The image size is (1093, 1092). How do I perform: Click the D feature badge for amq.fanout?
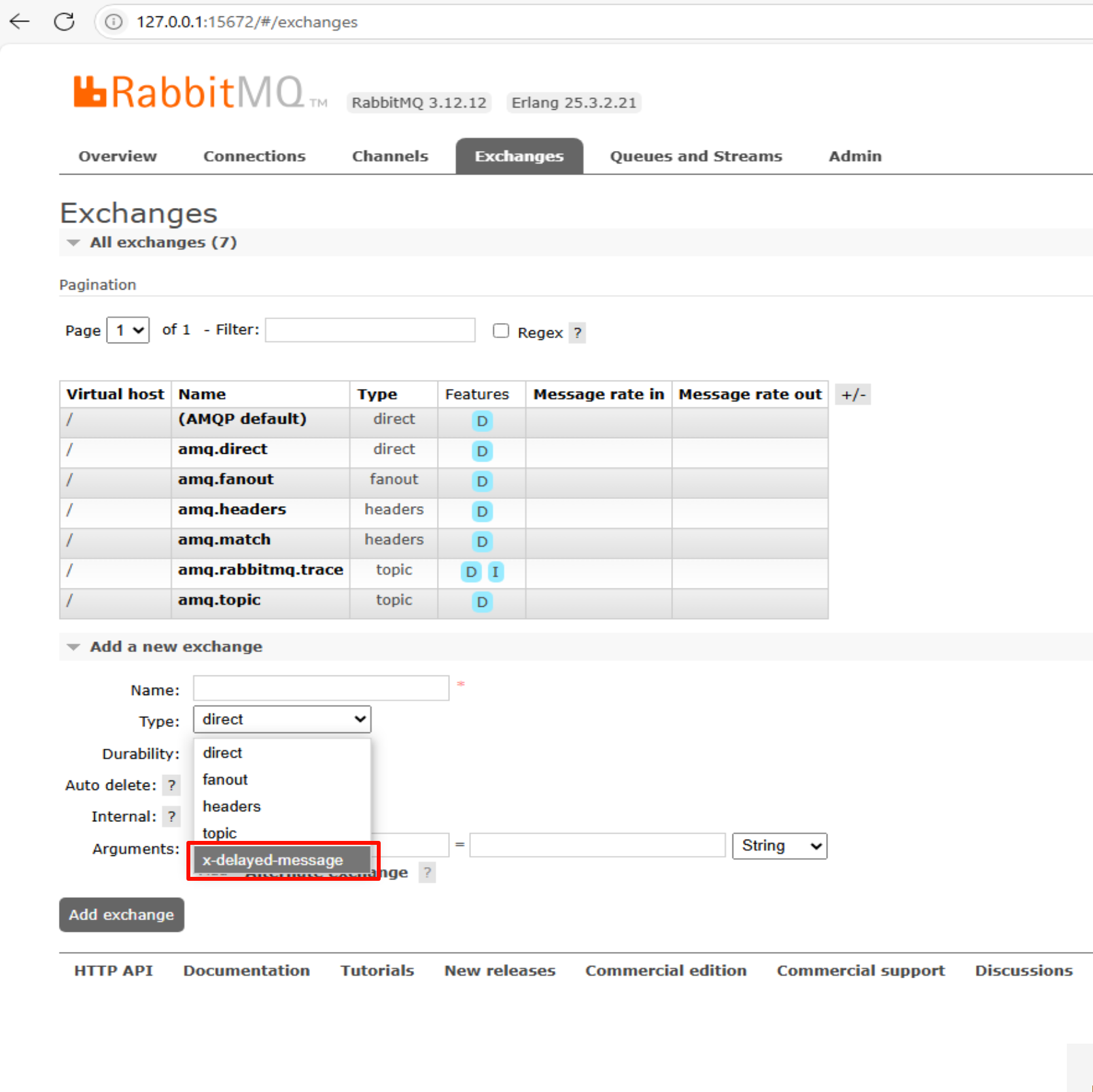(x=482, y=481)
